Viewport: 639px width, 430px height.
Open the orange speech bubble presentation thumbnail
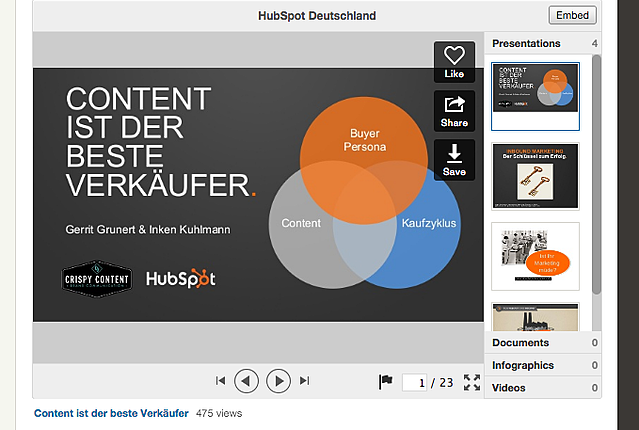[x=535, y=256]
